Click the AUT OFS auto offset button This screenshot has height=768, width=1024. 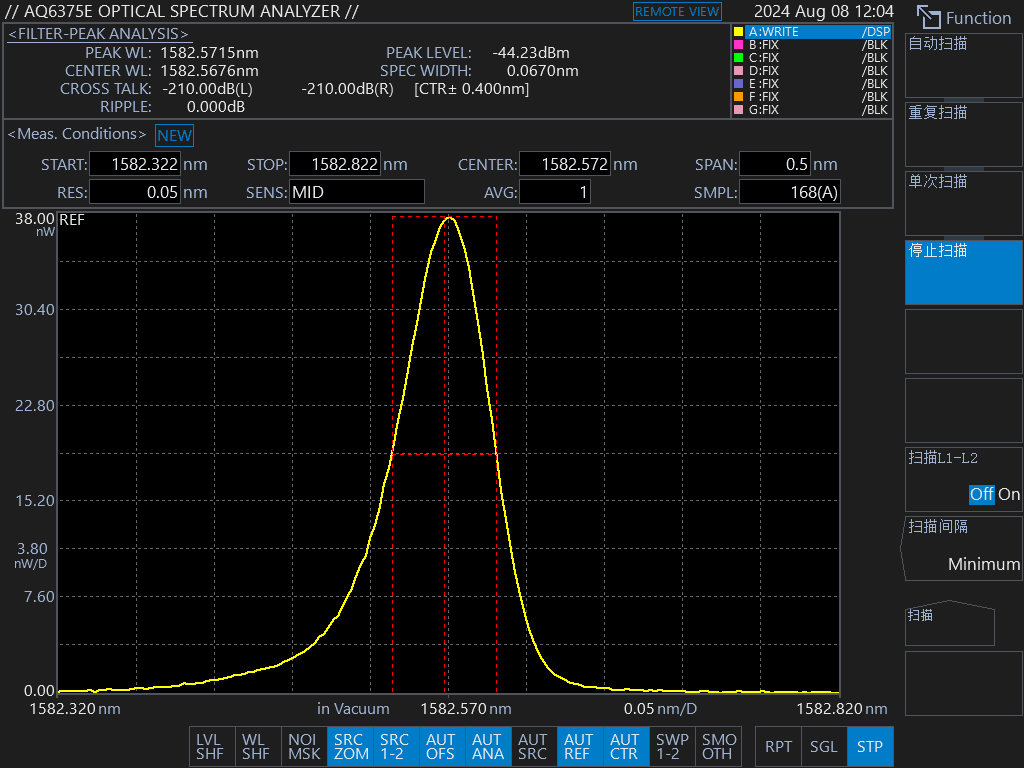click(441, 746)
